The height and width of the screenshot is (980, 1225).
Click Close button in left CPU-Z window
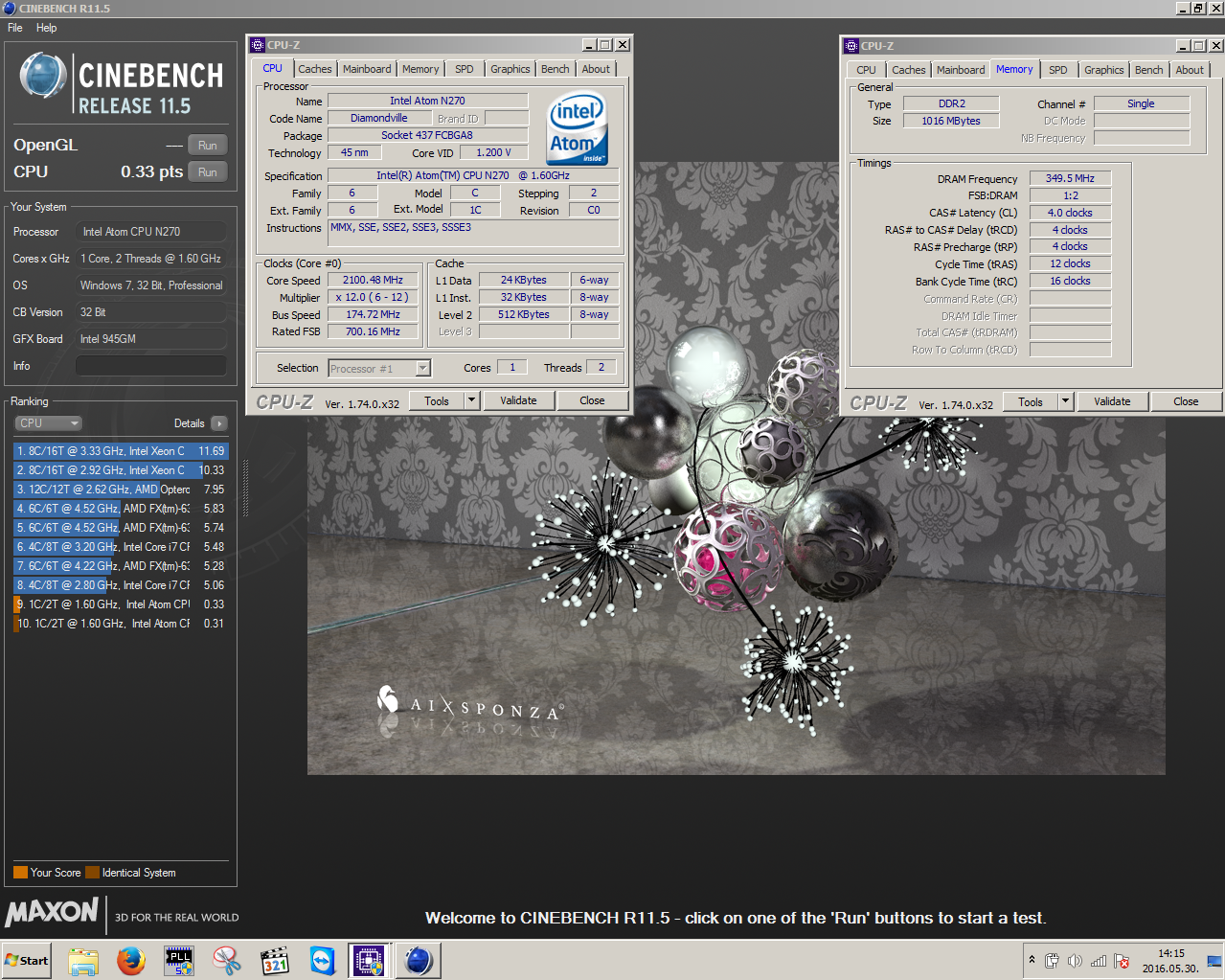point(592,401)
